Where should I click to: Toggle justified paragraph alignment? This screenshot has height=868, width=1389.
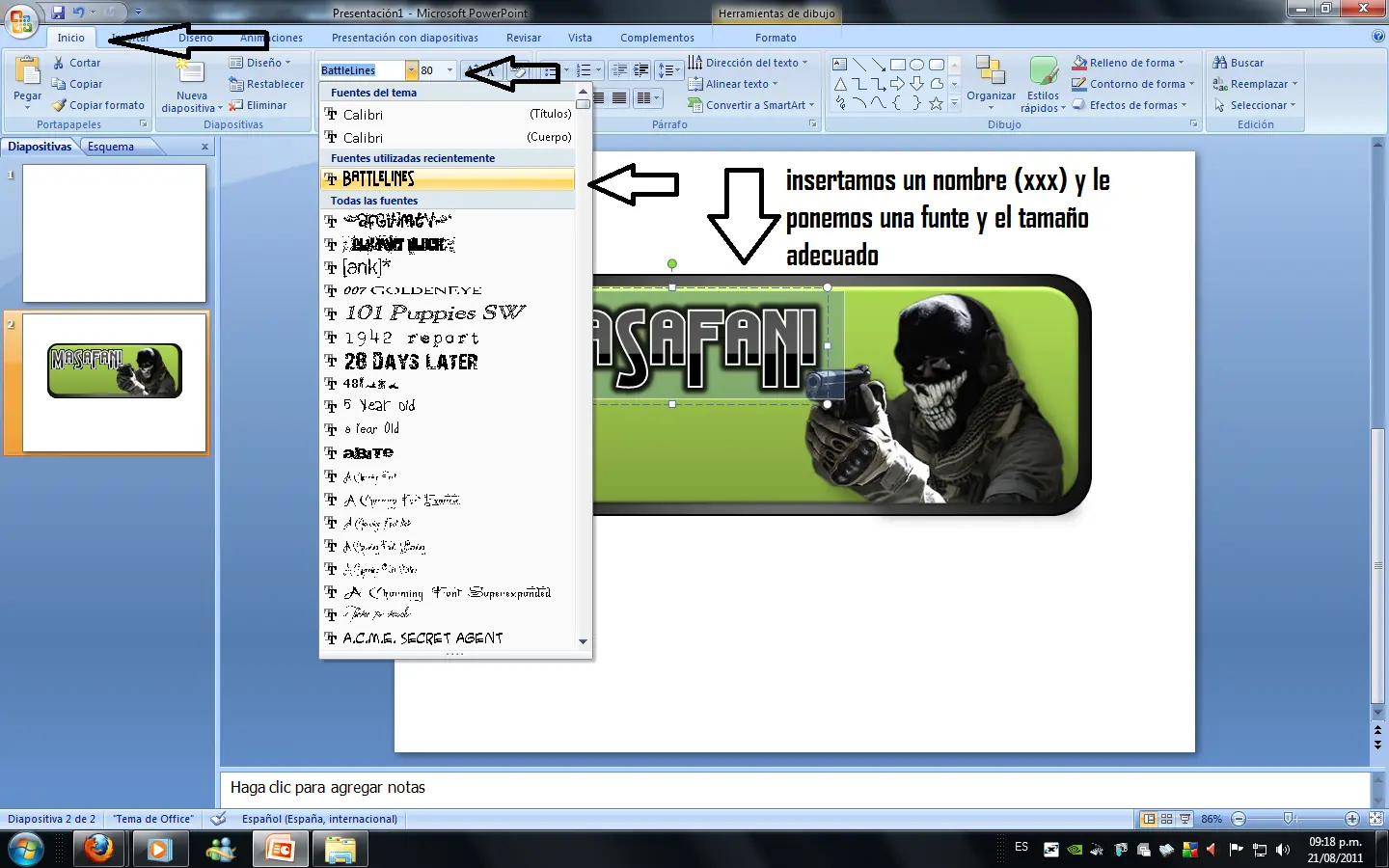click(x=619, y=97)
